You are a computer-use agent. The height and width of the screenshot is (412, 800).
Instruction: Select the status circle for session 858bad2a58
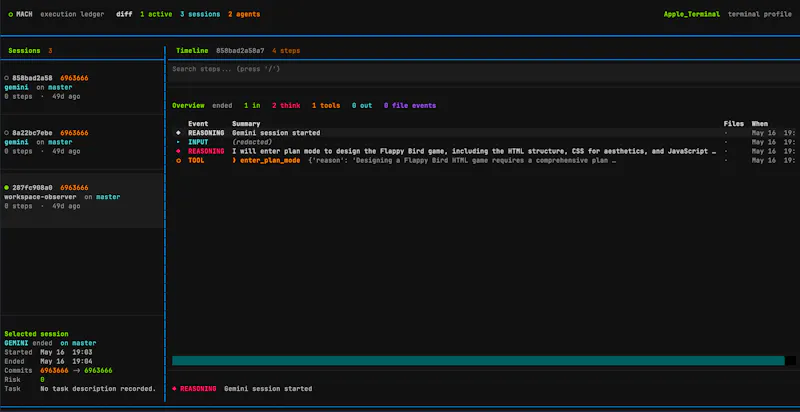7,78
